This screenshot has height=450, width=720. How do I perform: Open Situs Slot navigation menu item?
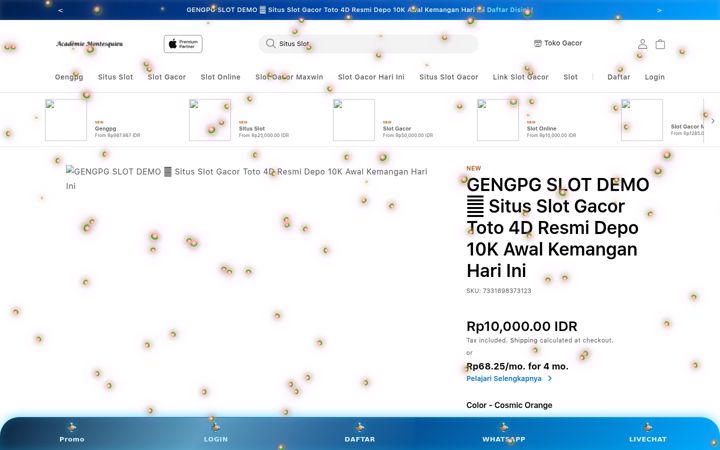(x=115, y=77)
